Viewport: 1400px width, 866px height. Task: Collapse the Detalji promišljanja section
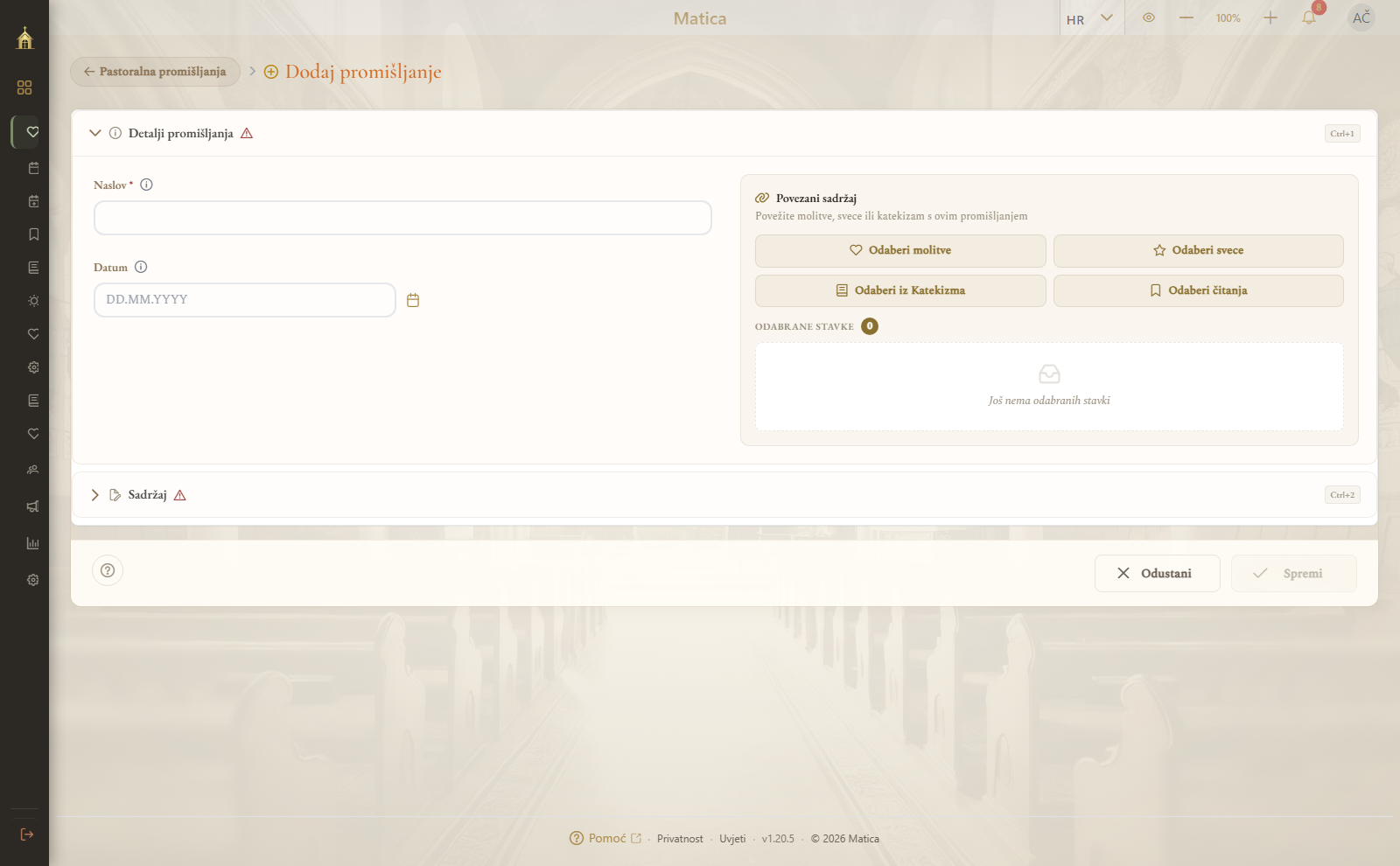(x=95, y=133)
